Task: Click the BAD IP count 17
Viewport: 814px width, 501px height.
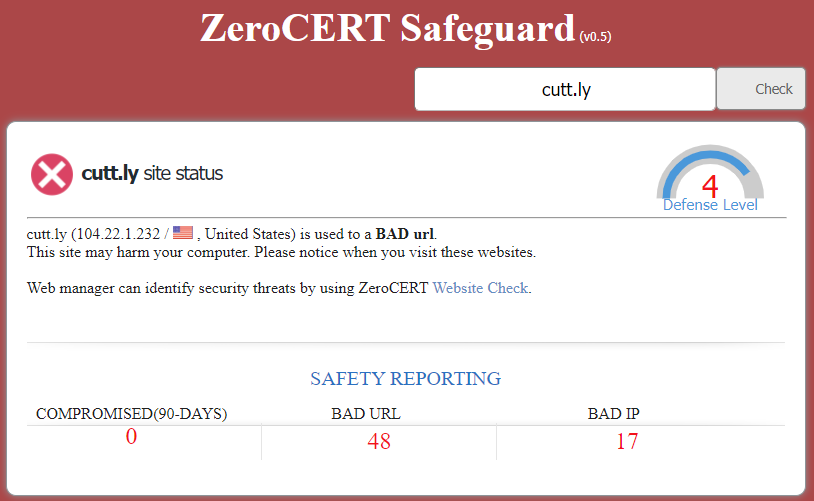Action: (627, 441)
